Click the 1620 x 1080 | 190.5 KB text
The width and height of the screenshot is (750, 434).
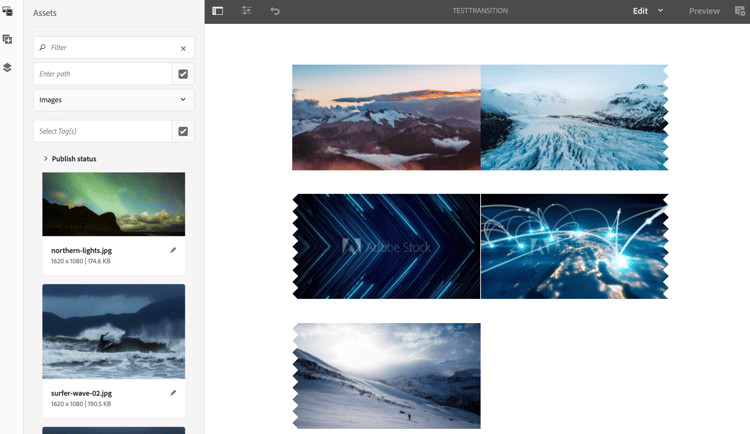[81, 404]
